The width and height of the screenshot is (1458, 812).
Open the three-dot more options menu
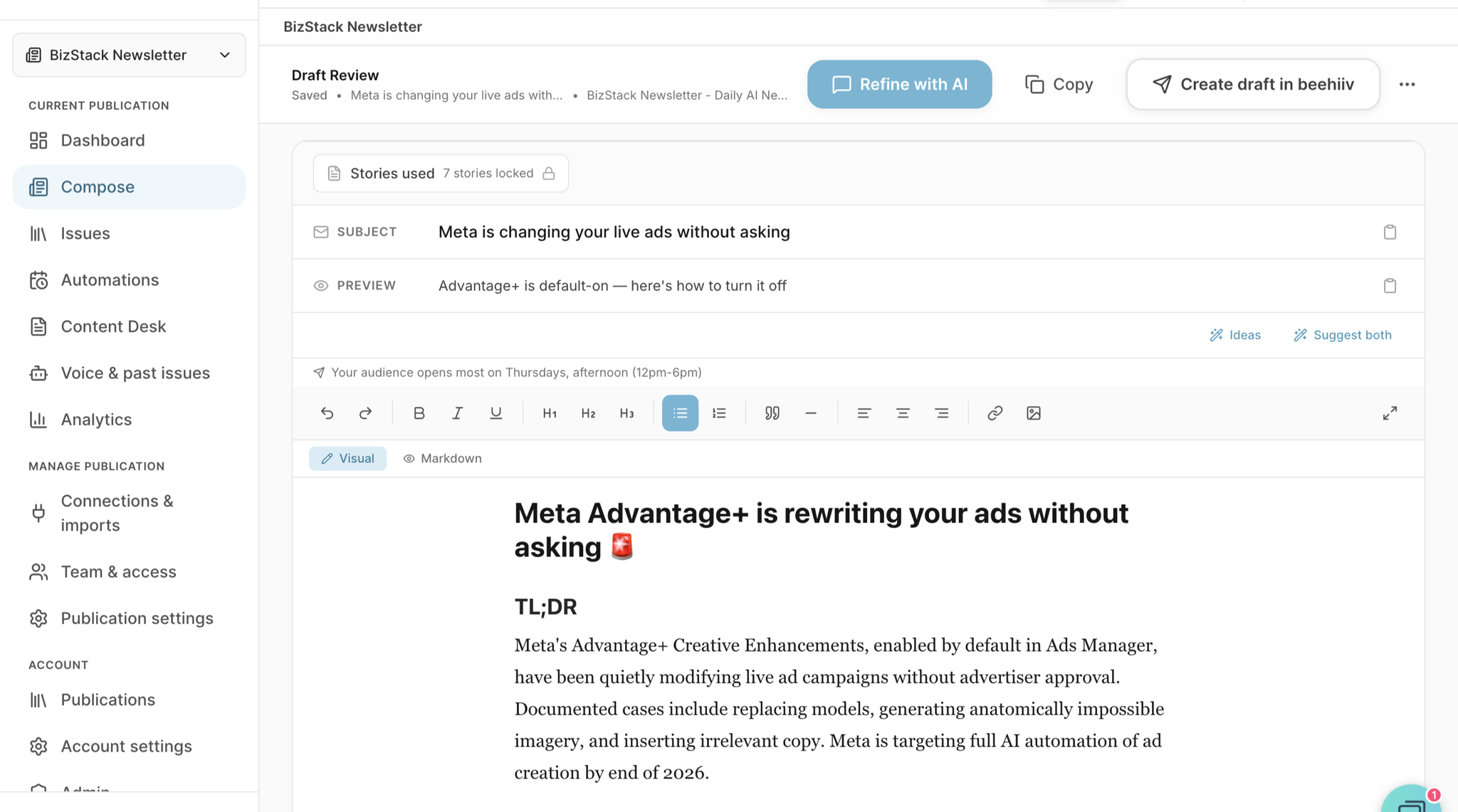pyautogui.click(x=1407, y=84)
